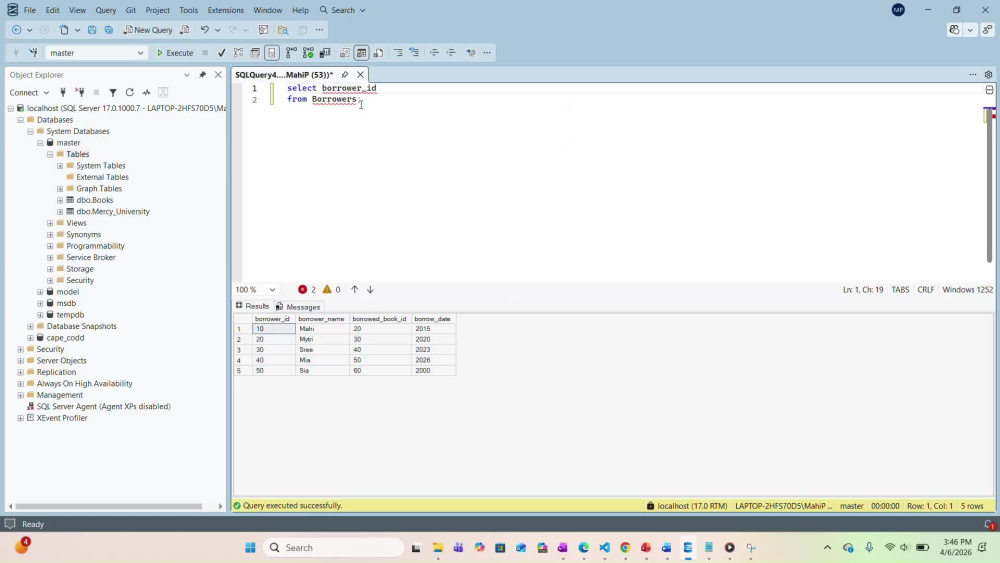Click the Object Explorer horizontal scrollbar
The height and width of the screenshot is (563, 1000).
click(x=108, y=506)
